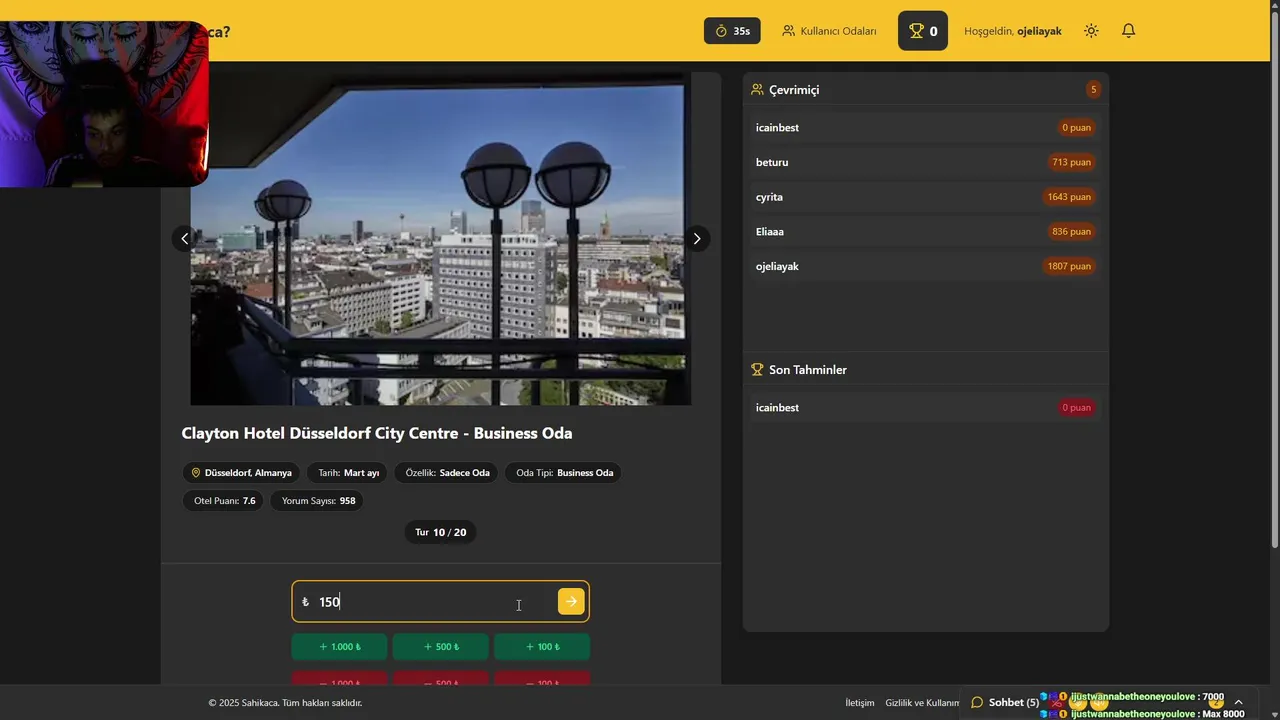This screenshot has width=1280, height=720.
Task: Click the Son Tahminler trophy icon
Action: point(757,370)
